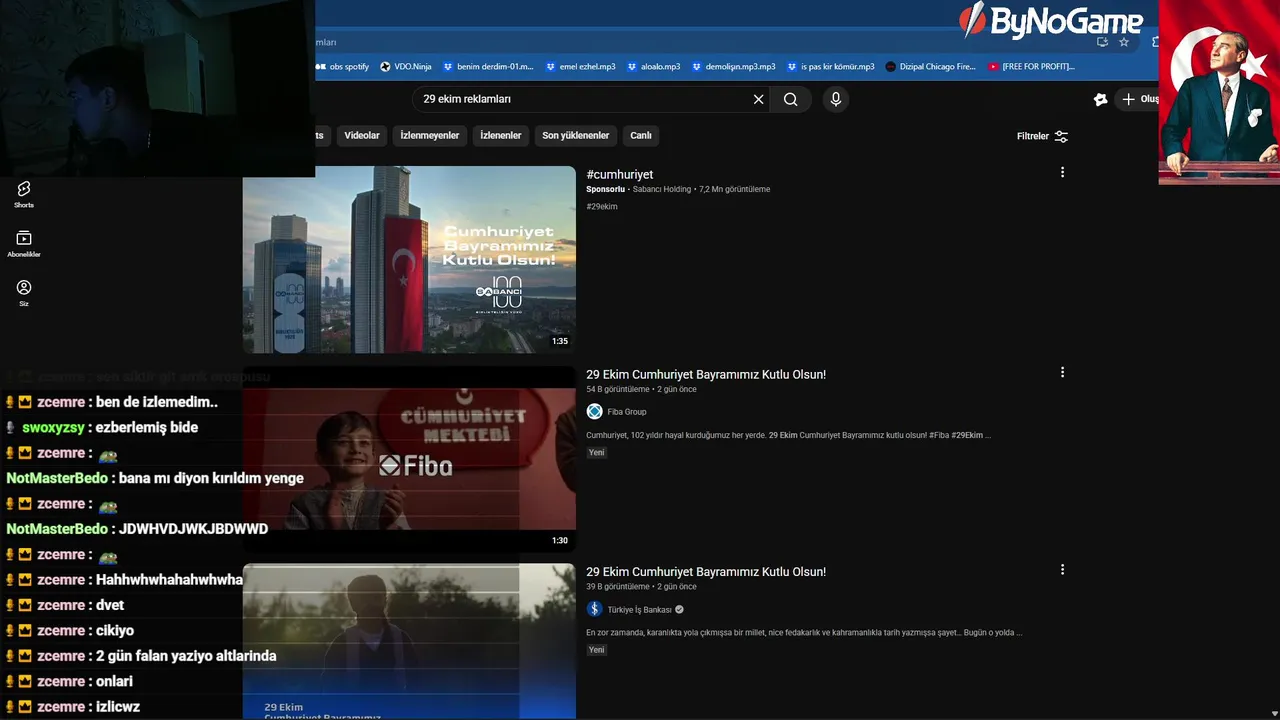Open emel ezhel.mp3 bookmark
This screenshot has height=720, width=1280.
click(581, 67)
